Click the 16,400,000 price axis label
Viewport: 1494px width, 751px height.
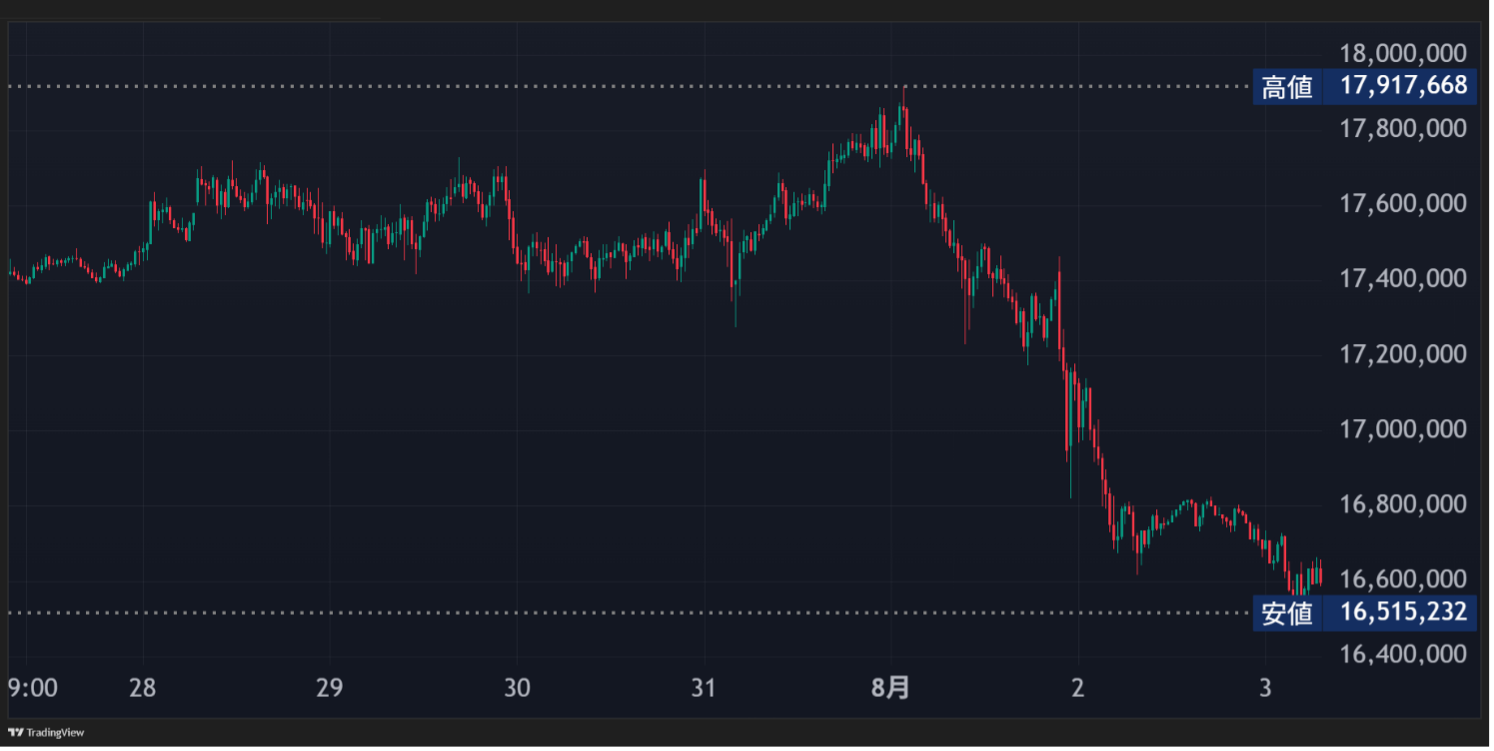point(1403,654)
